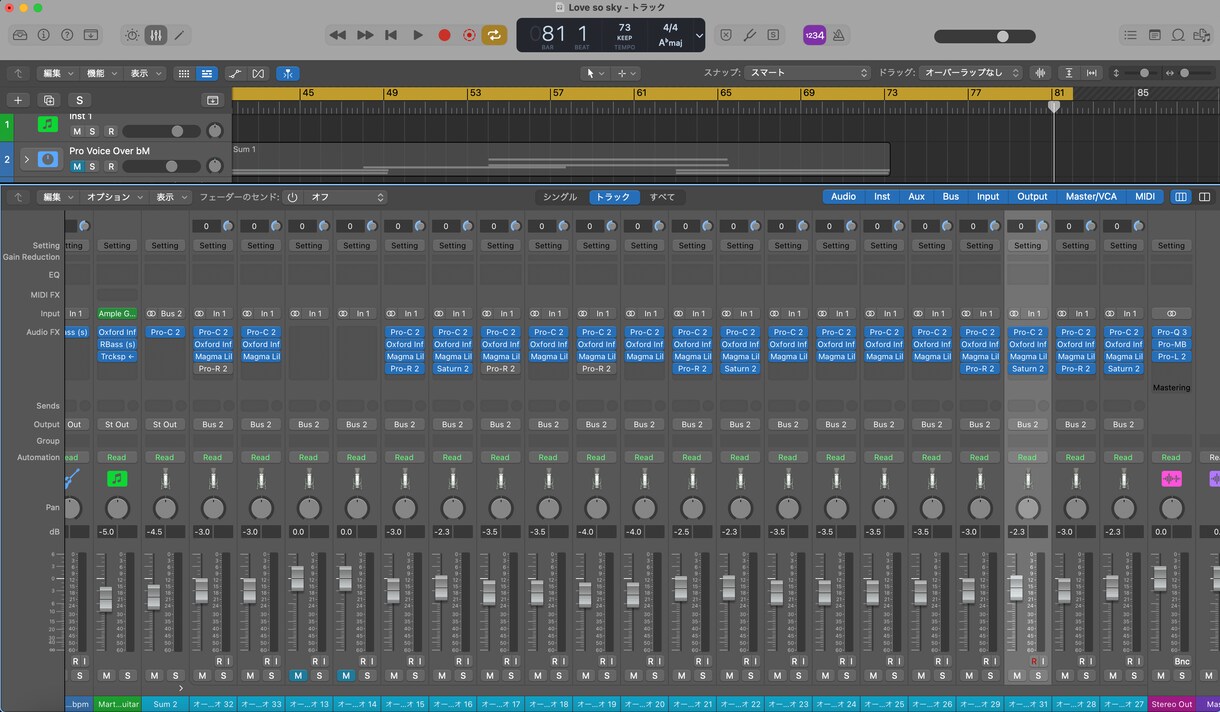Toggle the Aux channel filter button

click(916, 197)
